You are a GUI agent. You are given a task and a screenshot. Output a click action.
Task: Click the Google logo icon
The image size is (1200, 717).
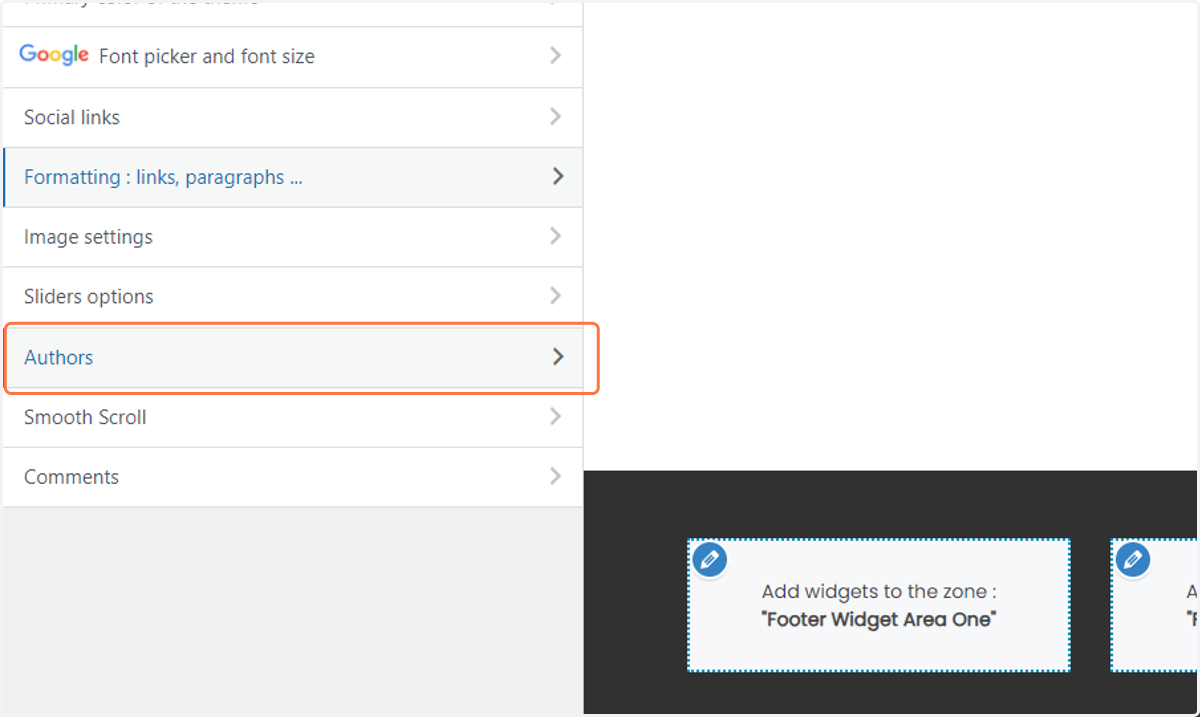click(54, 55)
